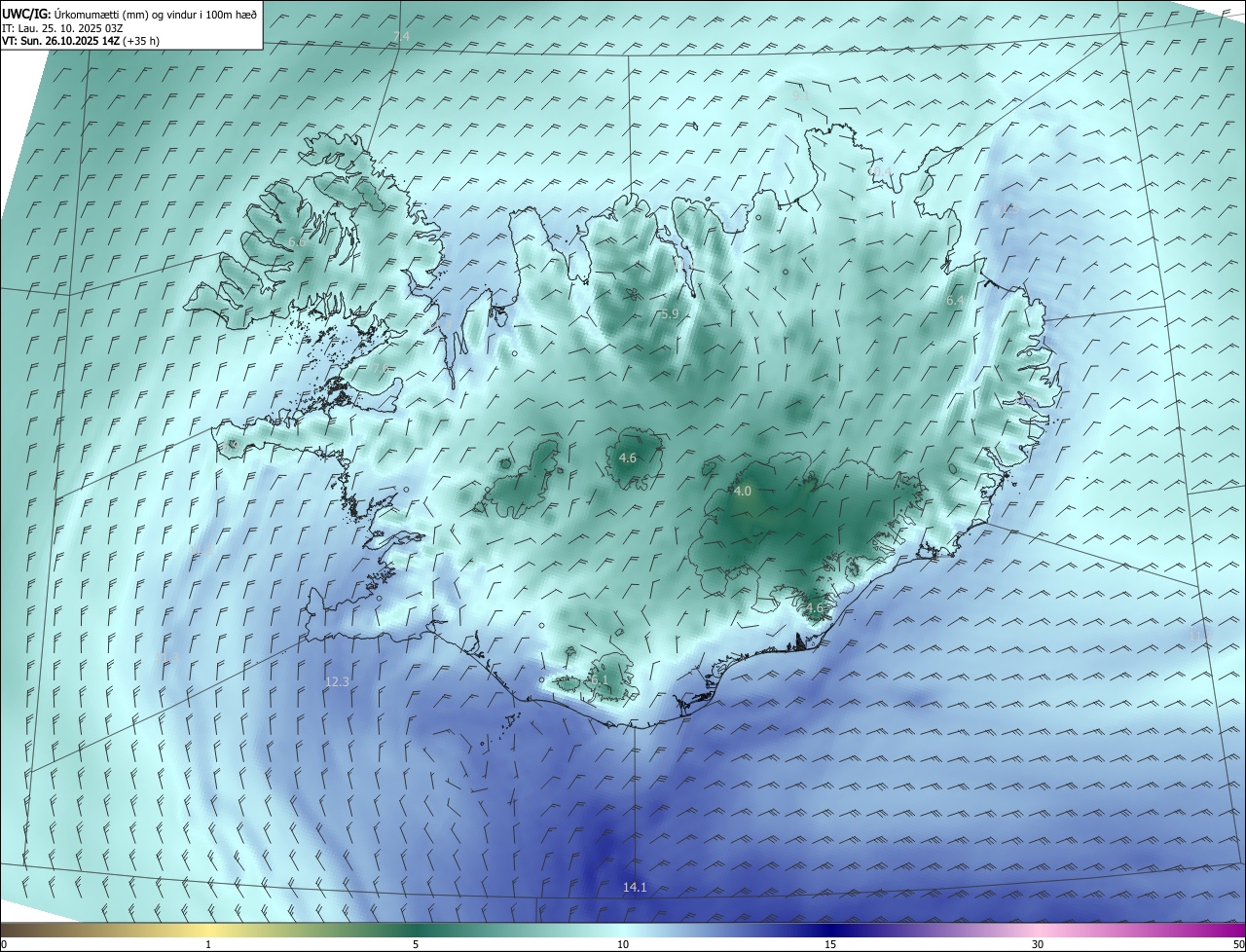This screenshot has height=952, width=1246.
Task: Click the color scale tick labeled 5
Action: [x=416, y=944]
